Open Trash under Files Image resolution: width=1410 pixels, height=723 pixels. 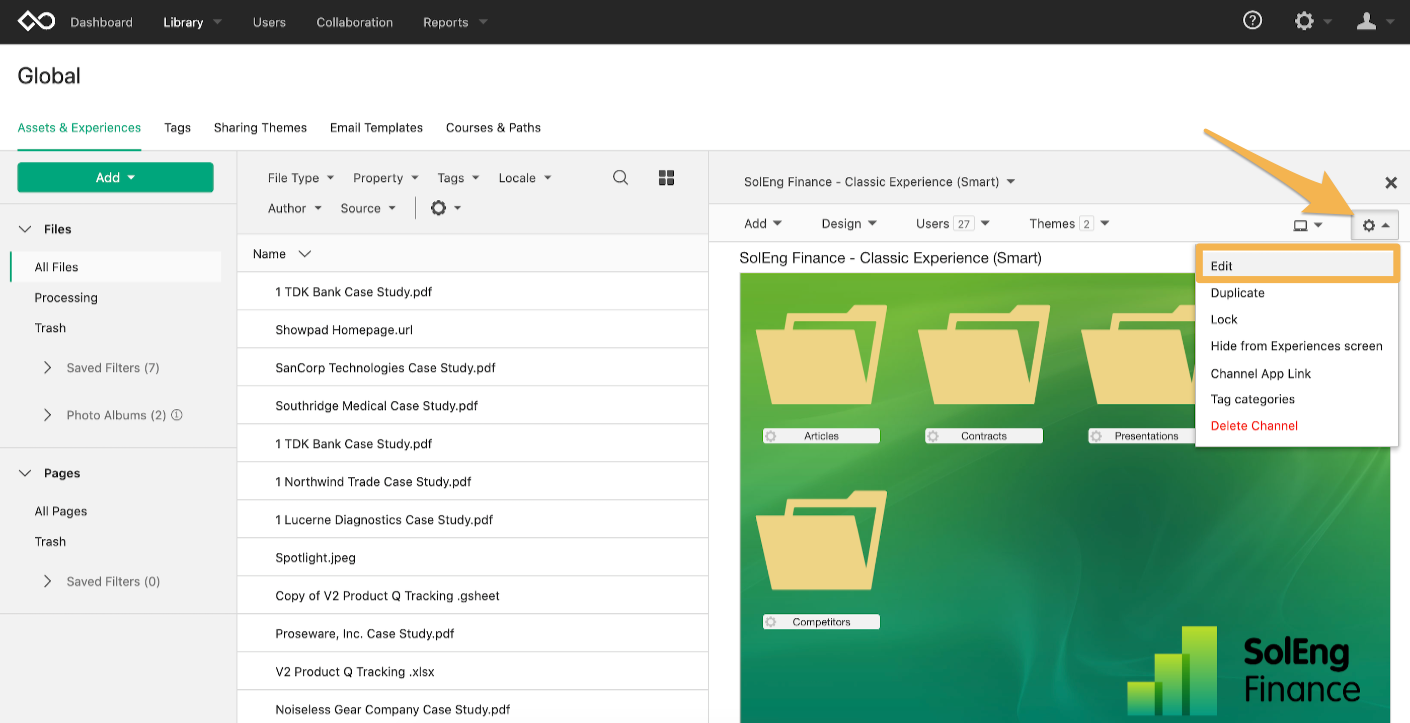(50, 328)
